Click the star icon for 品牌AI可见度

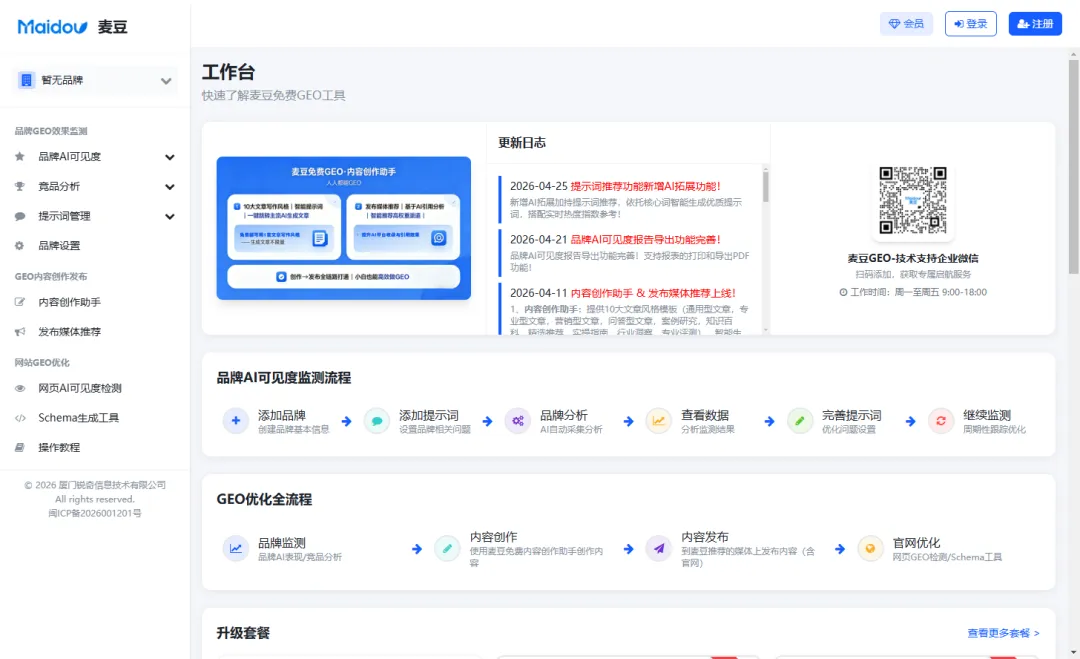(20, 157)
